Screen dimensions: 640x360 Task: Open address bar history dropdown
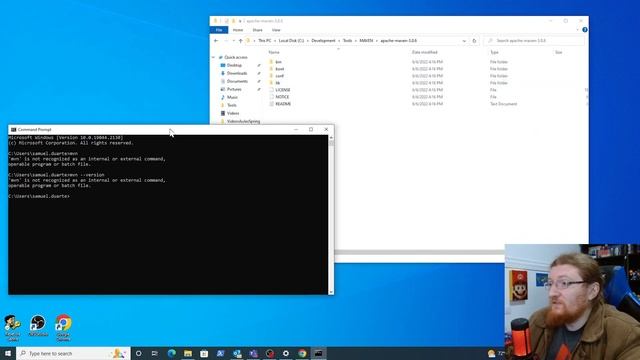click(464, 41)
